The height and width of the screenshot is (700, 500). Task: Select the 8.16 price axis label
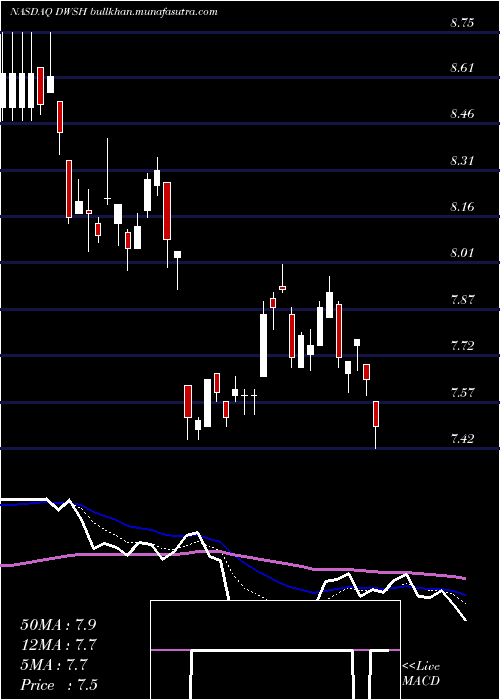462,207
